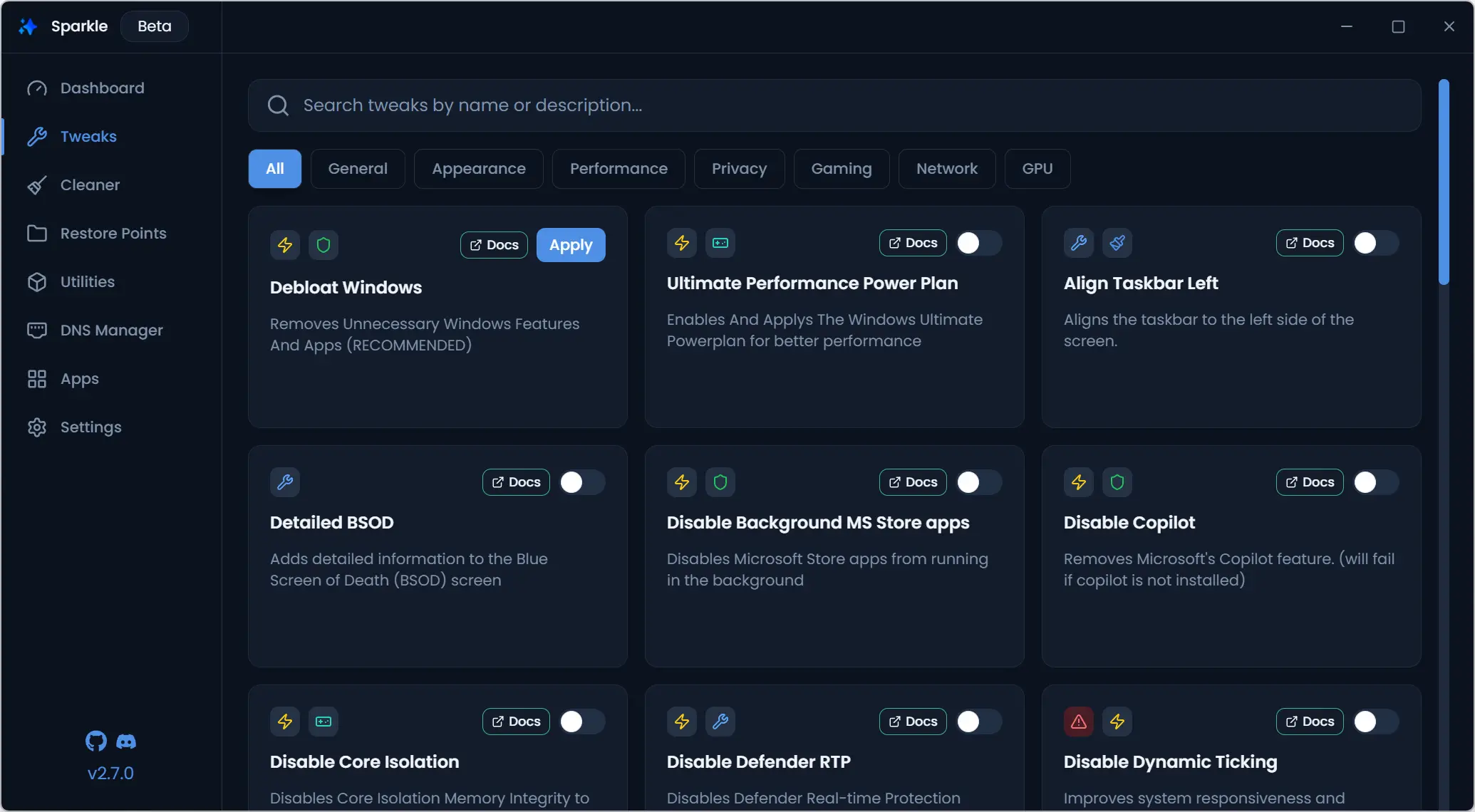Viewport: 1475px width, 812px height.
Task: Click Debloat Windows shield icon
Action: [x=324, y=245]
